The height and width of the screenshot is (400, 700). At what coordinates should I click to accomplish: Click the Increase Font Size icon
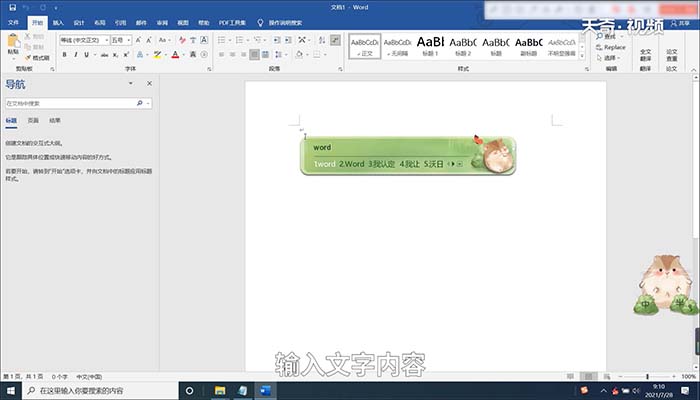[138, 40]
